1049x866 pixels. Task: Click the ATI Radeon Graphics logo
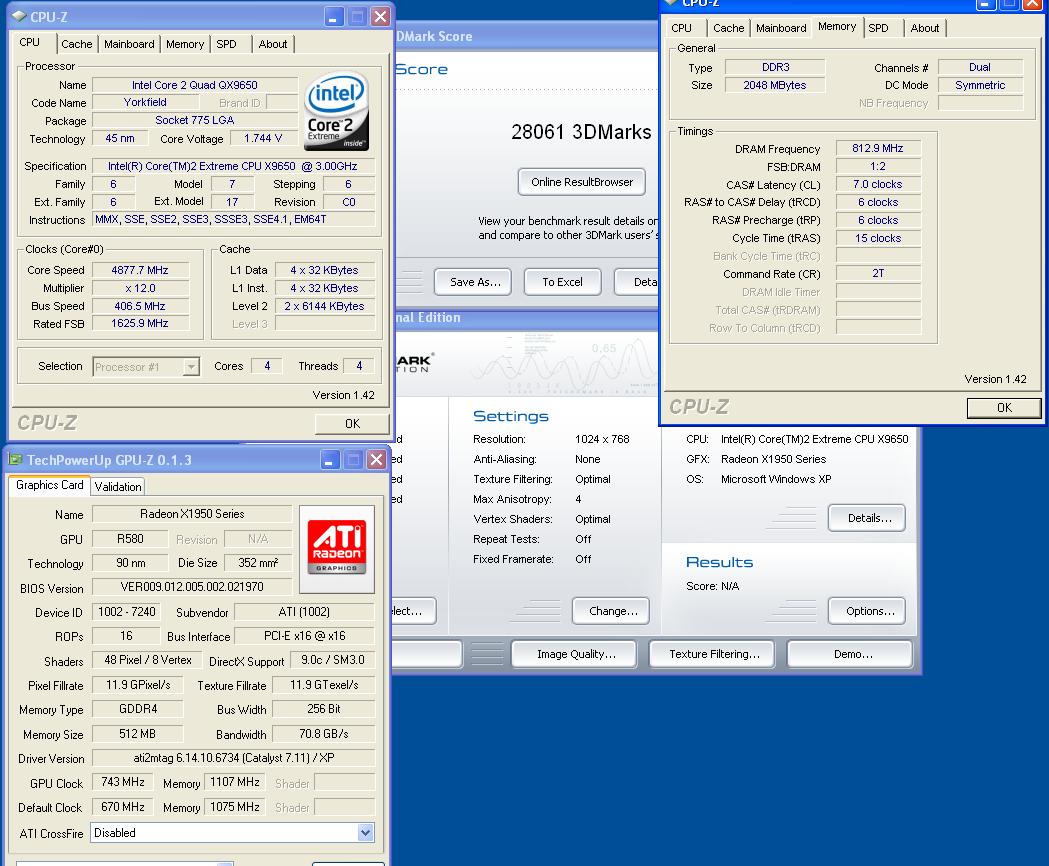pos(337,549)
